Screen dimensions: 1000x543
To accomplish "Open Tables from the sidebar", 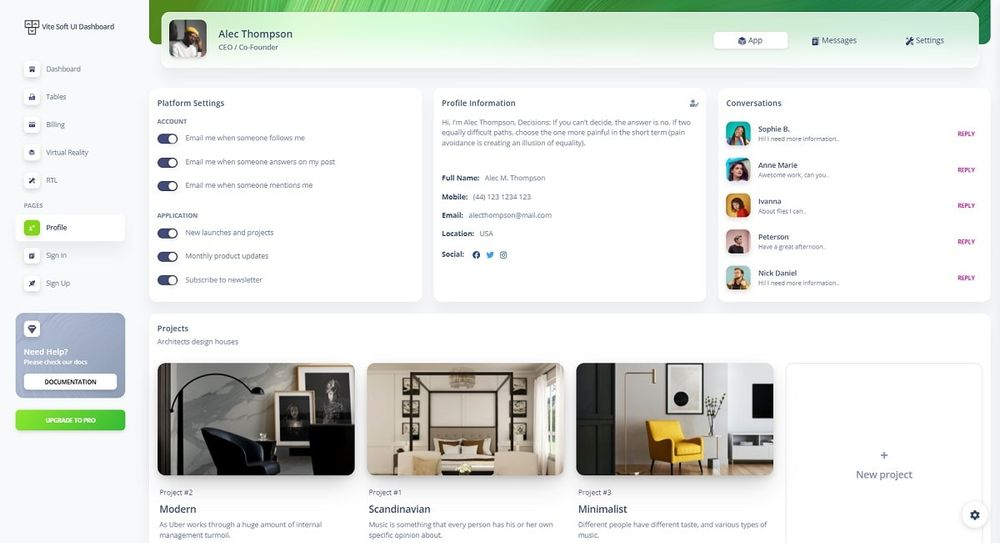I will 56,97.
